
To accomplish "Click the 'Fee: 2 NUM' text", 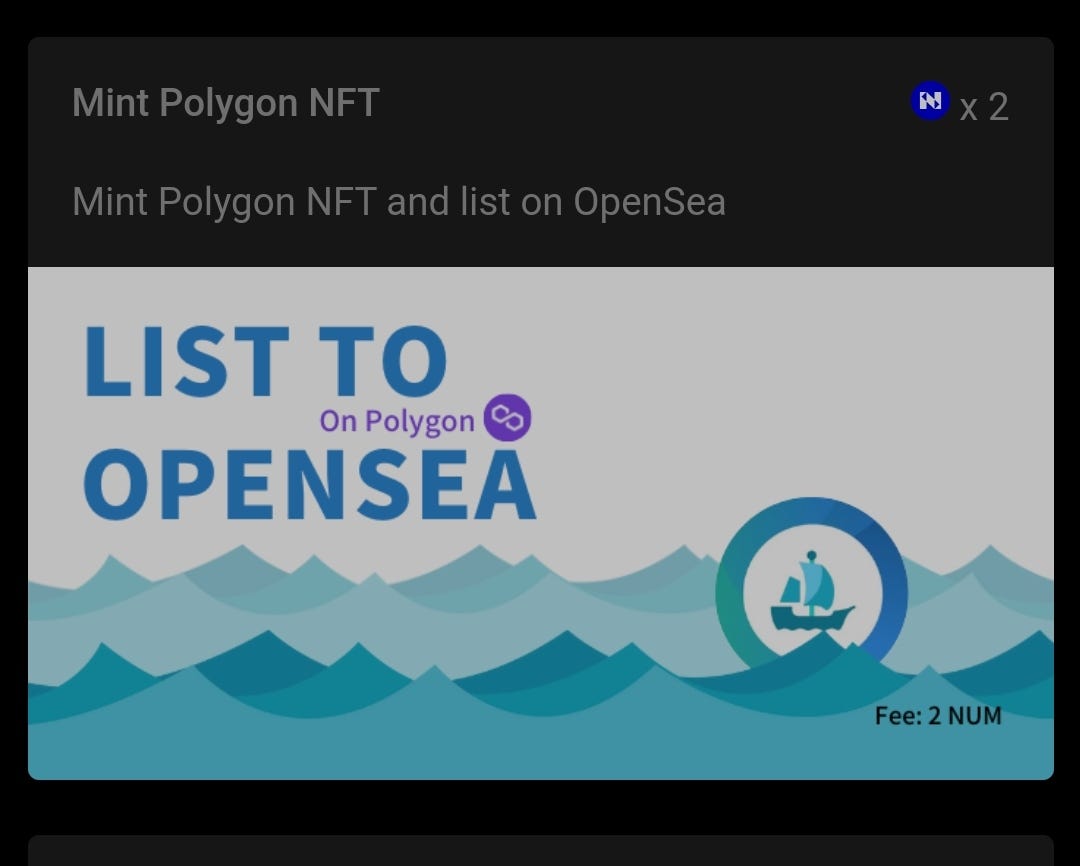I will point(938,716).
